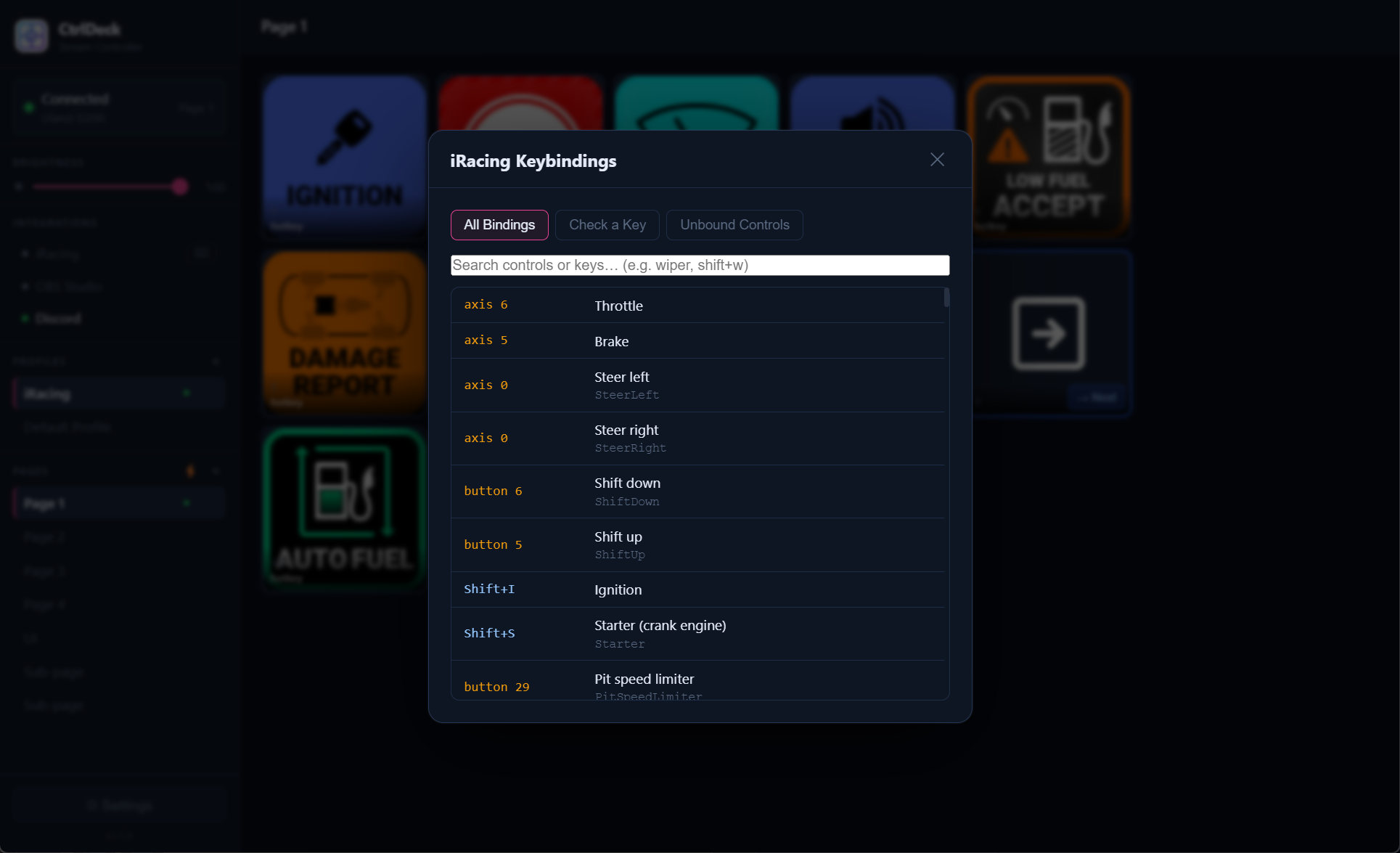Select the Throttle binding row
1400x853 pixels.
tap(698, 306)
